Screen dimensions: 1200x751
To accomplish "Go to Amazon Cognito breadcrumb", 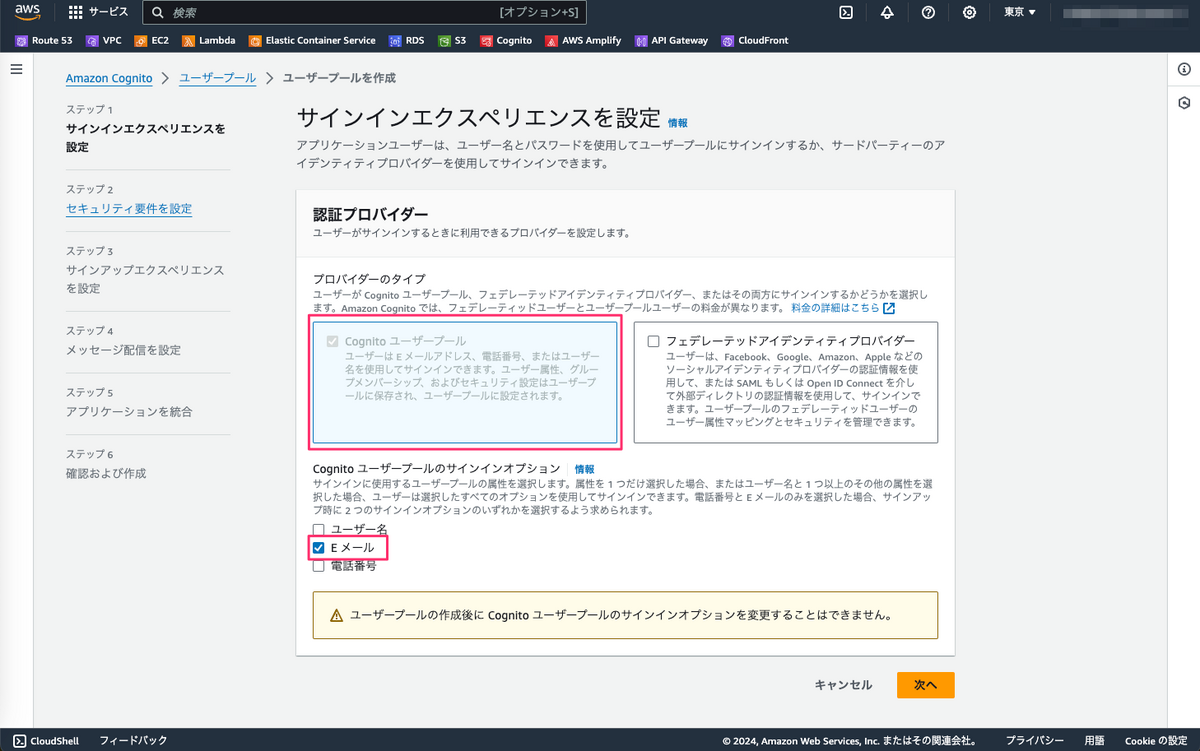I will coord(109,78).
